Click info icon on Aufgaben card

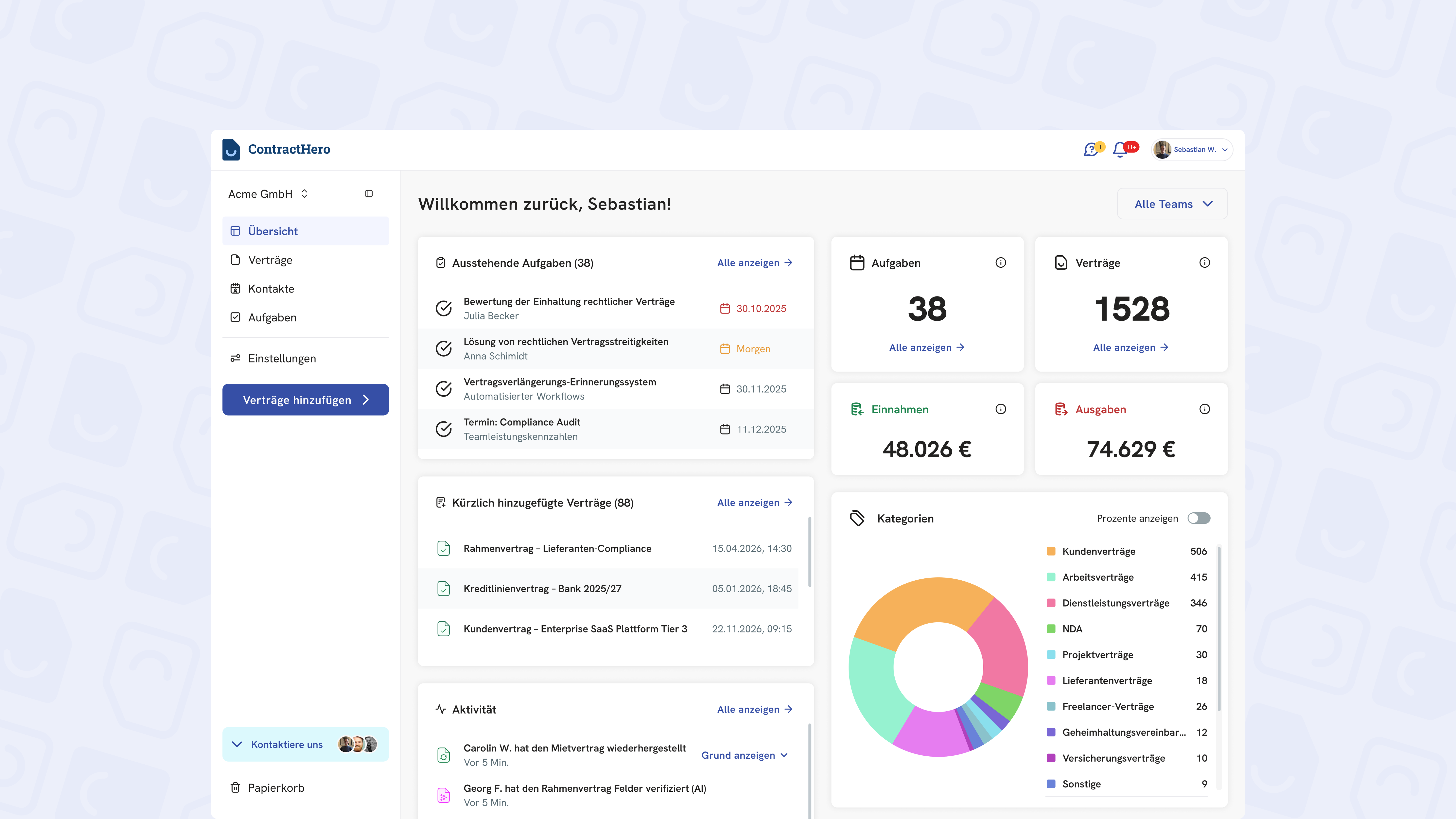[x=1000, y=263]
